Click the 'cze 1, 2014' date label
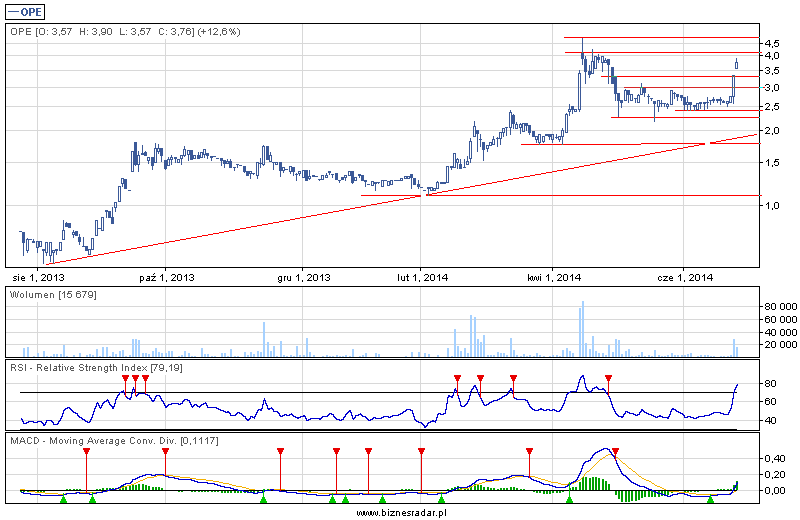The height and width of the screenshot is (520, 800). point(685,278)
